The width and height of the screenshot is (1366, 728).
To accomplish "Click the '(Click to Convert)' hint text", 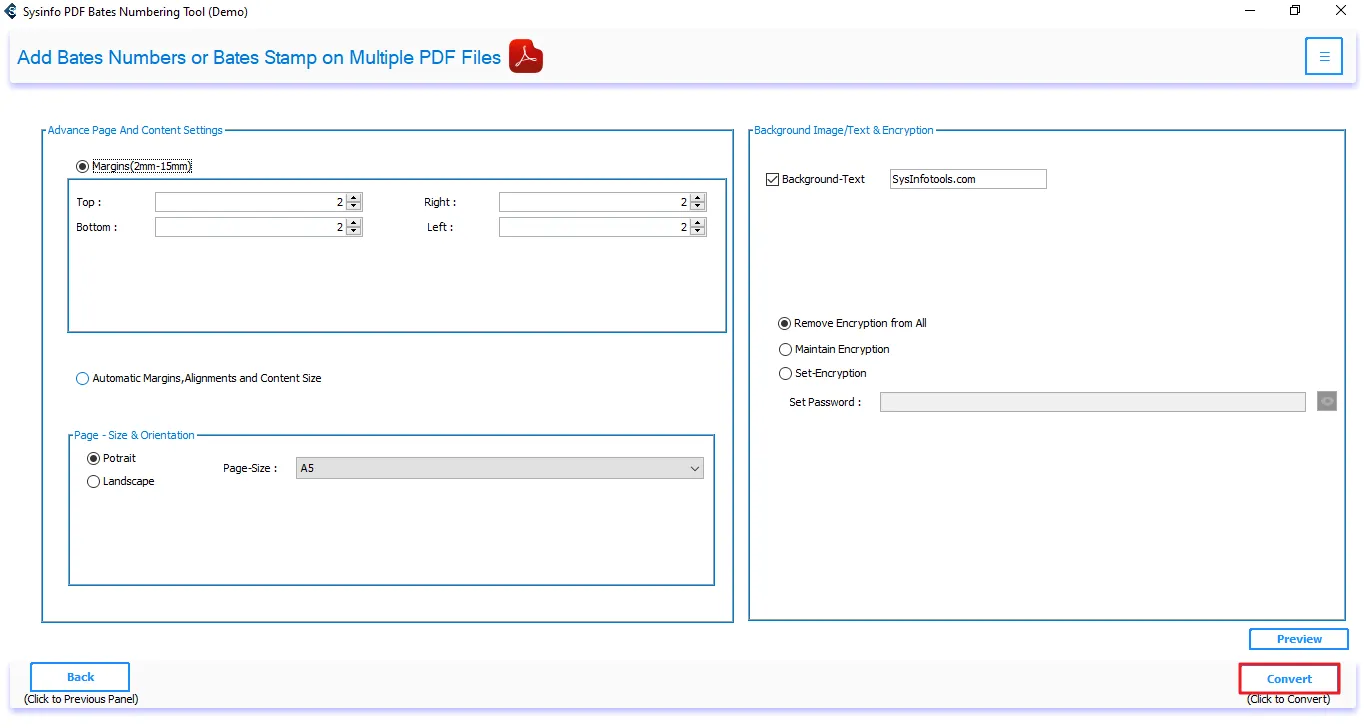I will click(x=1289, y=700).
